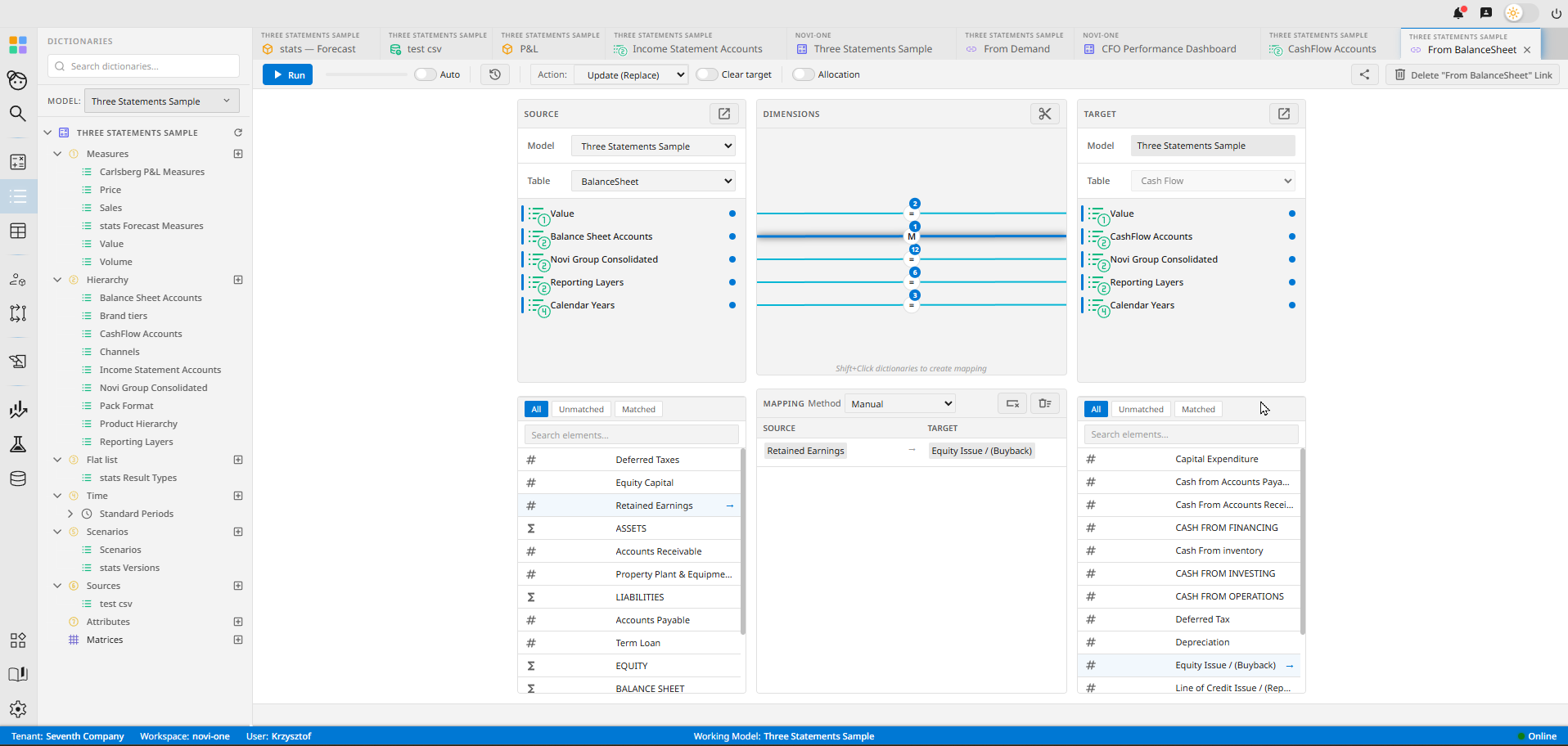Open the lab flask icon in sidebar
Image resolution: width=1568 pixels, height=746 pixels.
click(x=18, y=444)
